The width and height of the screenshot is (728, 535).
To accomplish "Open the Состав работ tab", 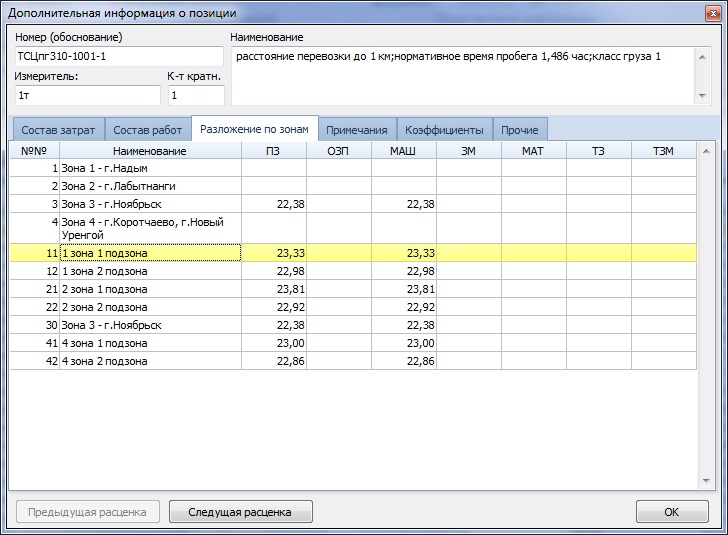I will pos(147,130).
